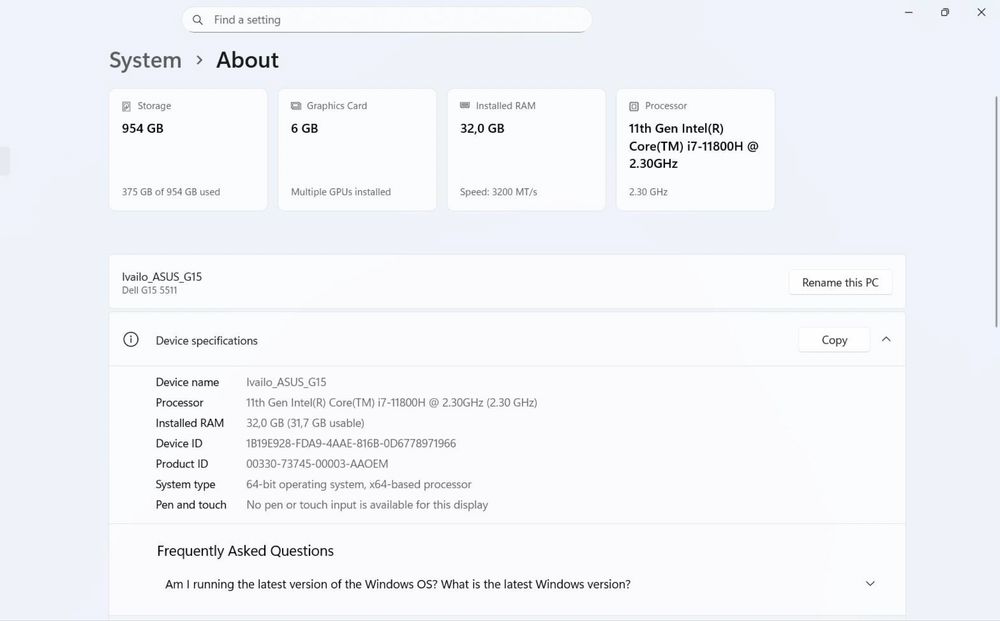Click the vertical scrollbar thumb

tap(996, 210)
